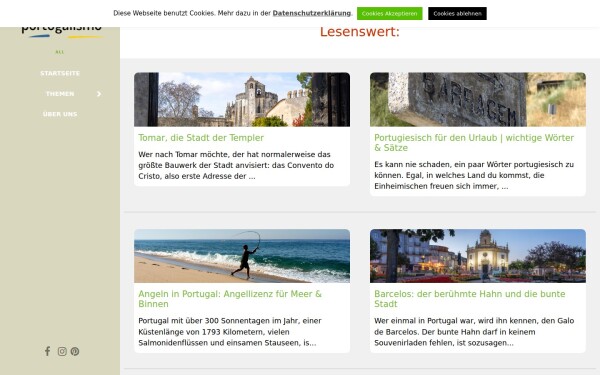Click the Barcelos town square thumbnail

pos(478,256)
